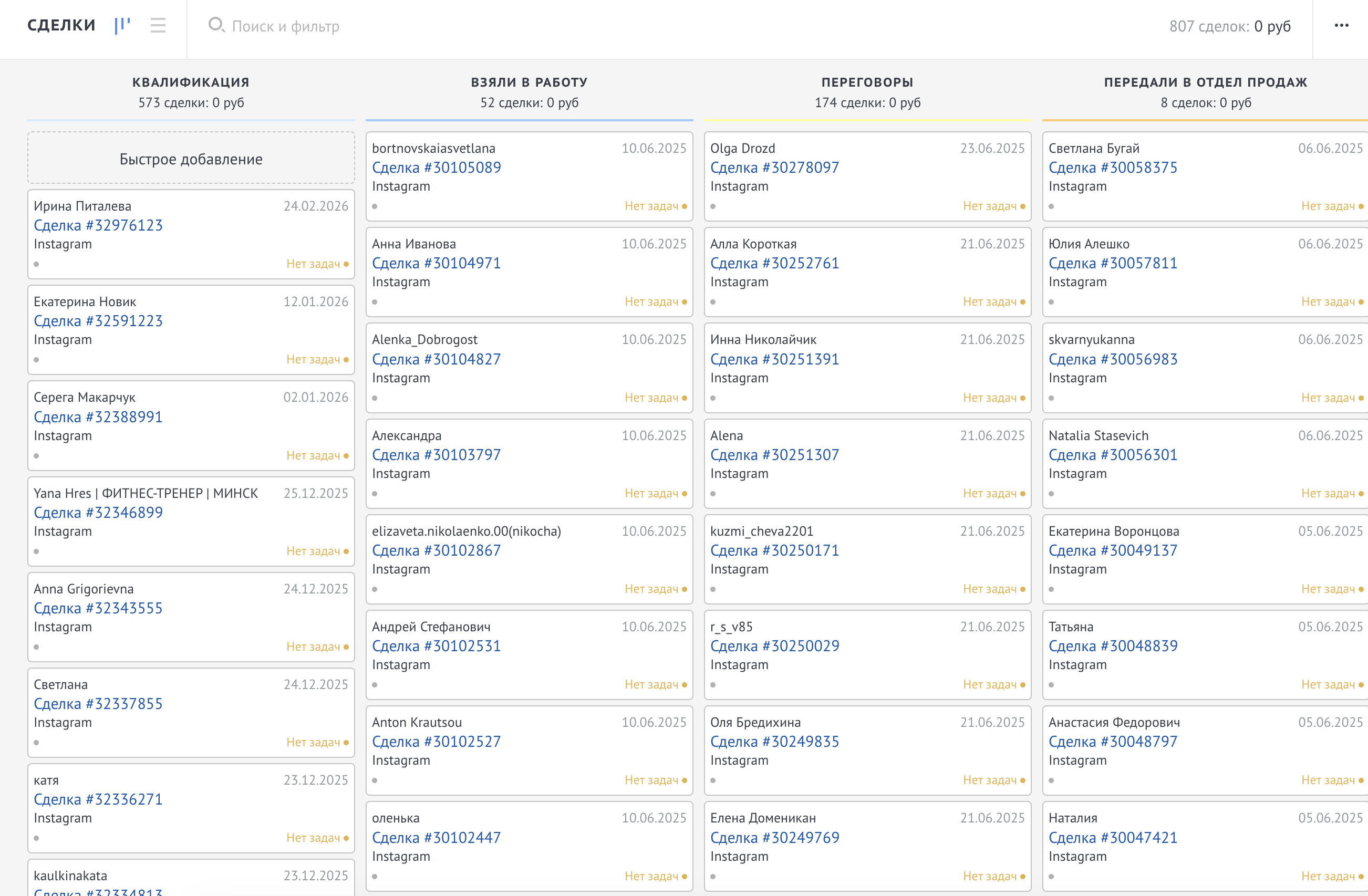The width and height of the screenshot is (1368, 896).
Task: Select the ВЗЯЛИ В РАБОТУ column header
Action: coord(530,82)
